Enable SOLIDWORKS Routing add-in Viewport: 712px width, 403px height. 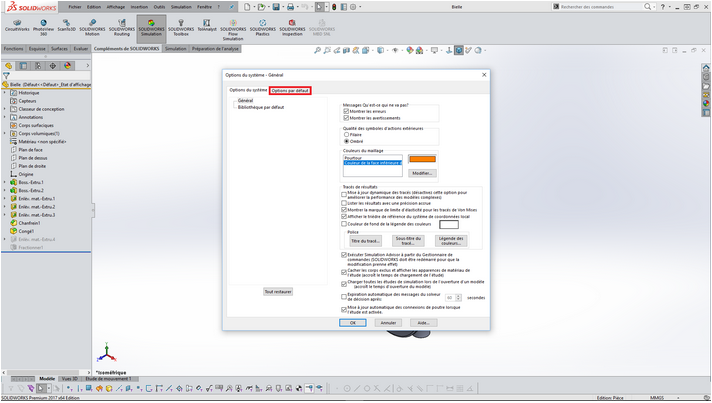click(122, 27)
